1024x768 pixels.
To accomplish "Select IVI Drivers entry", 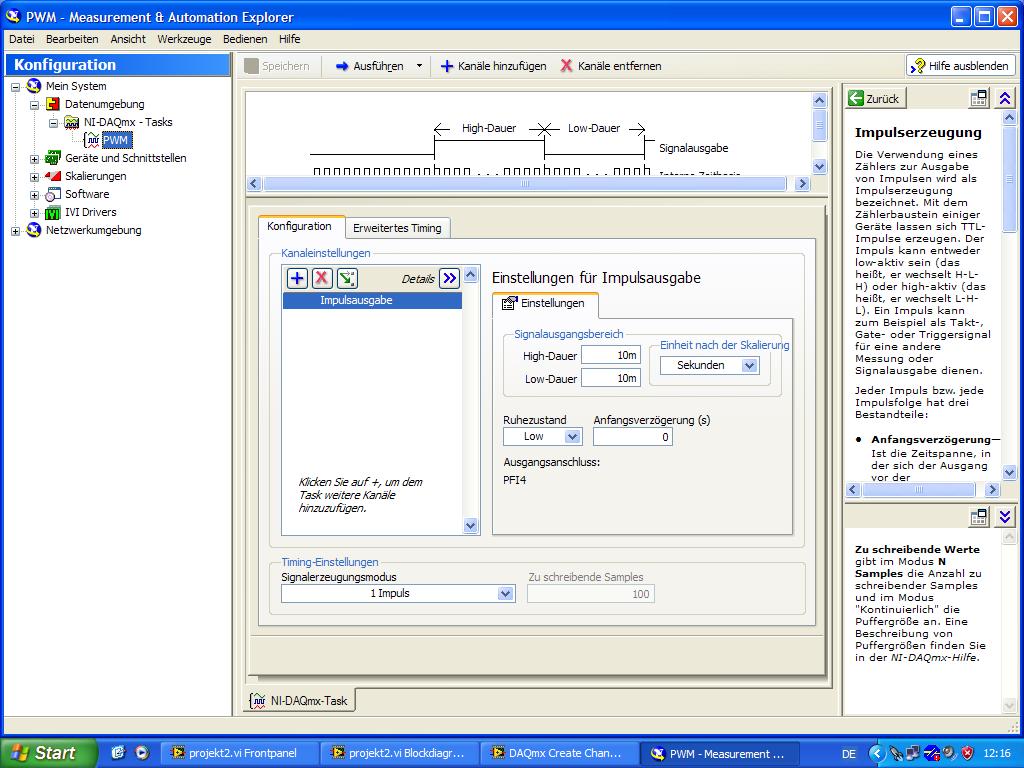I will coord(90,212).
